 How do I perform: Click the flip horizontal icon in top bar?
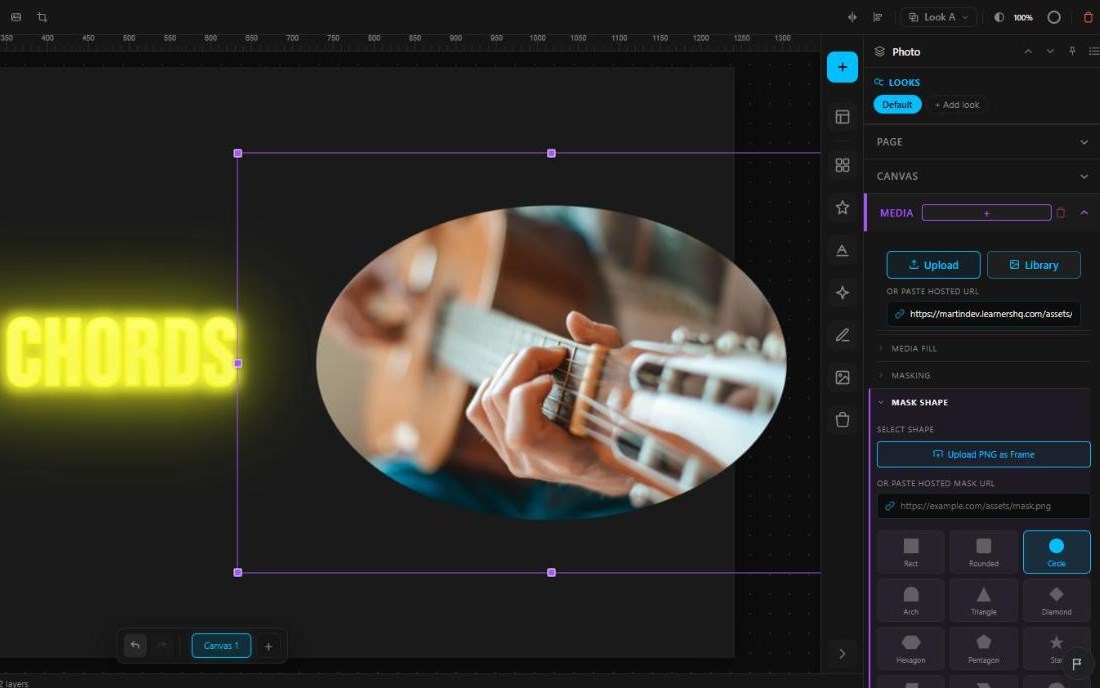[852, 17]
